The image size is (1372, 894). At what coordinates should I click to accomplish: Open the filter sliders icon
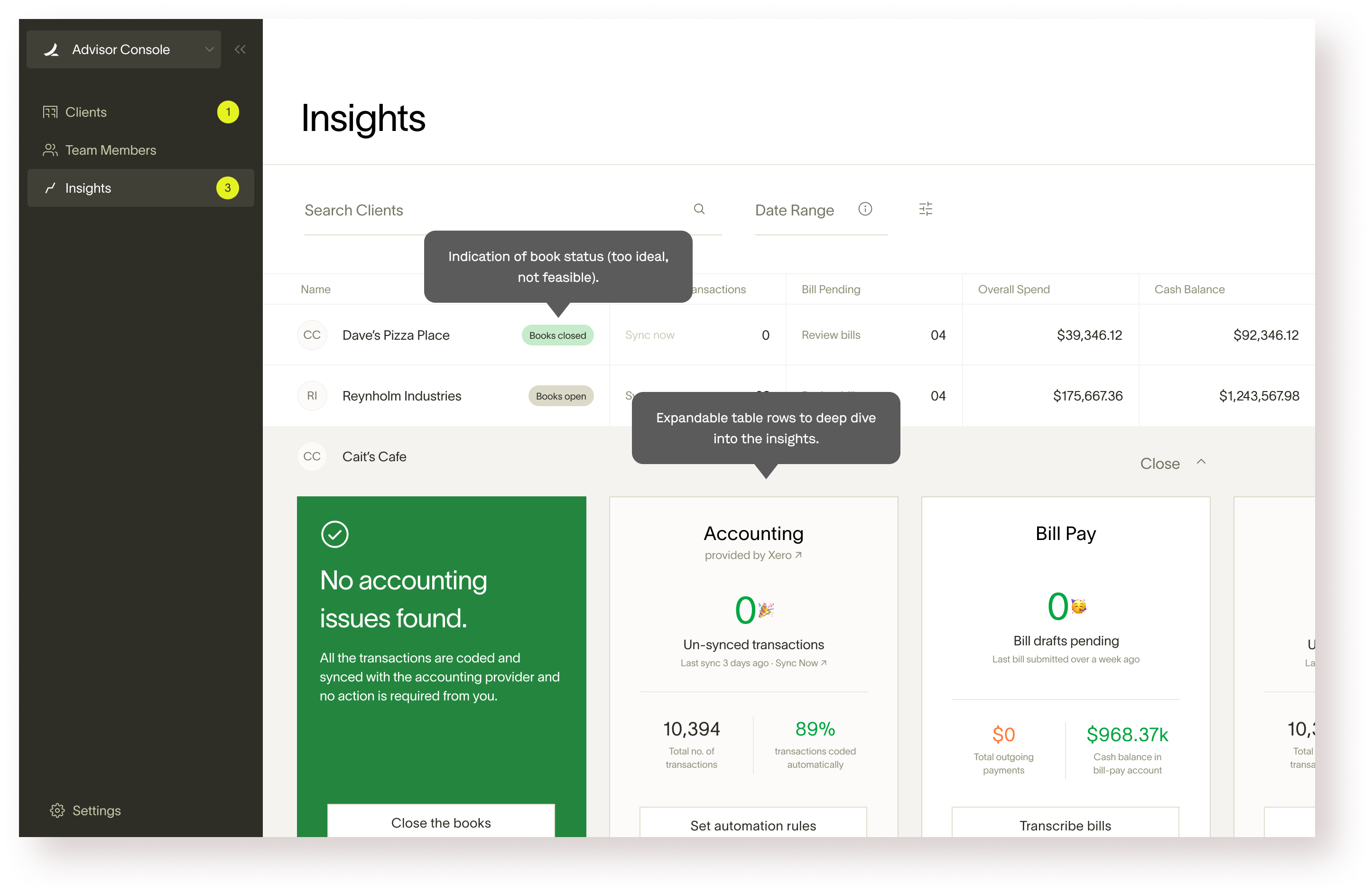click(x=925, y=209)
